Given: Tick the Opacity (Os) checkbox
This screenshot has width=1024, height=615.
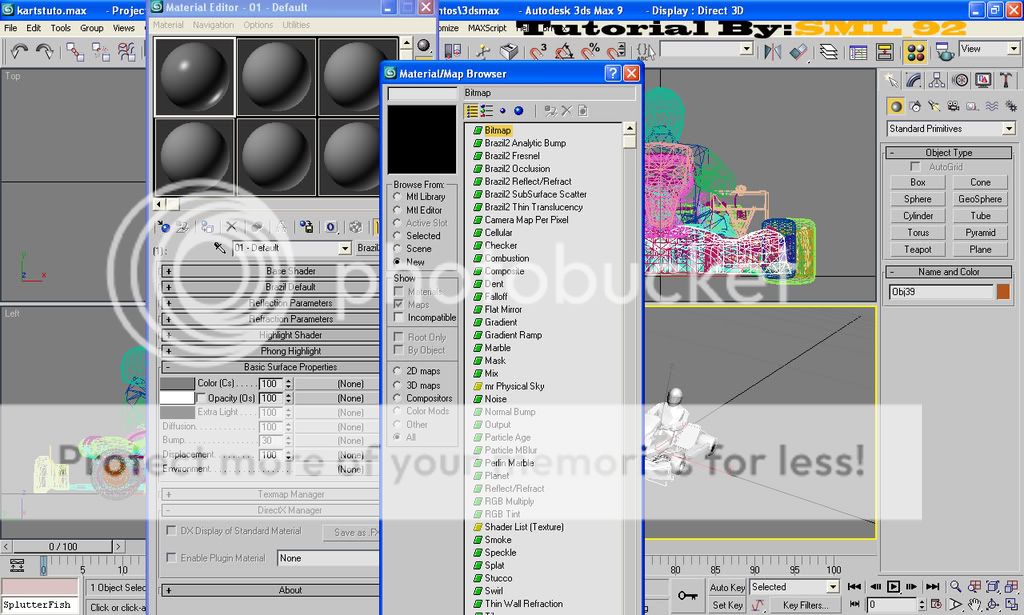Looking at the screenshot, I should point(201,398).
